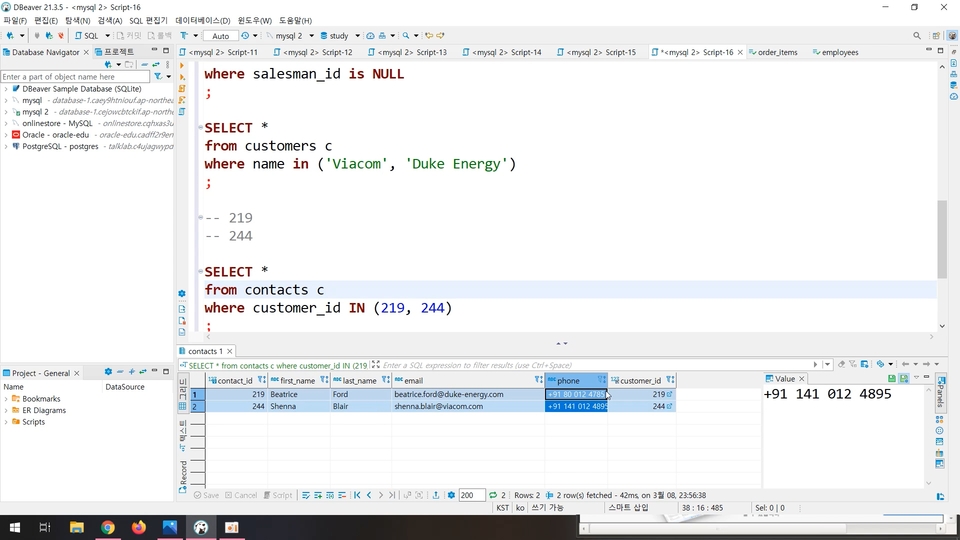The height and width of the screenshot is (540, 960).
Task: Toggle sort on contact_id column header
Action: tap(261, 380)
